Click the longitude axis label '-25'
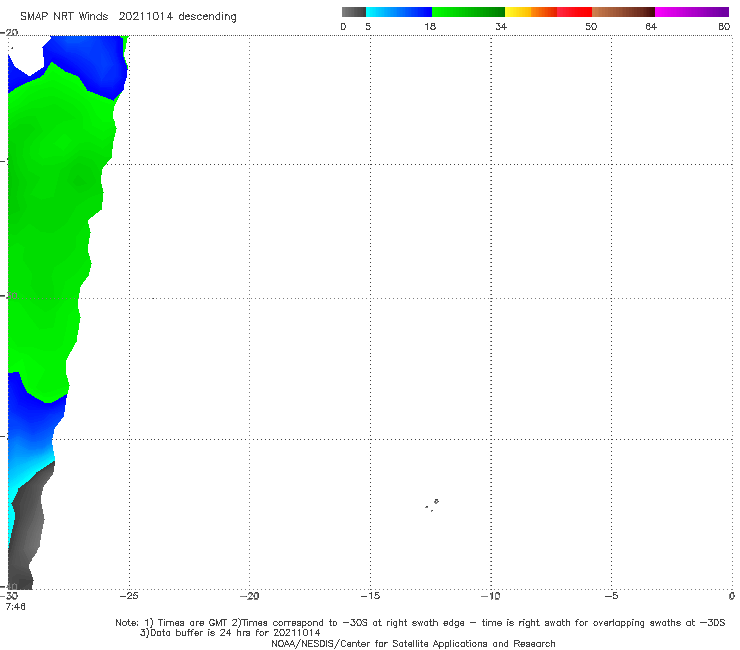The width and height of the screenshot is (740, 650). pos(129,596)
